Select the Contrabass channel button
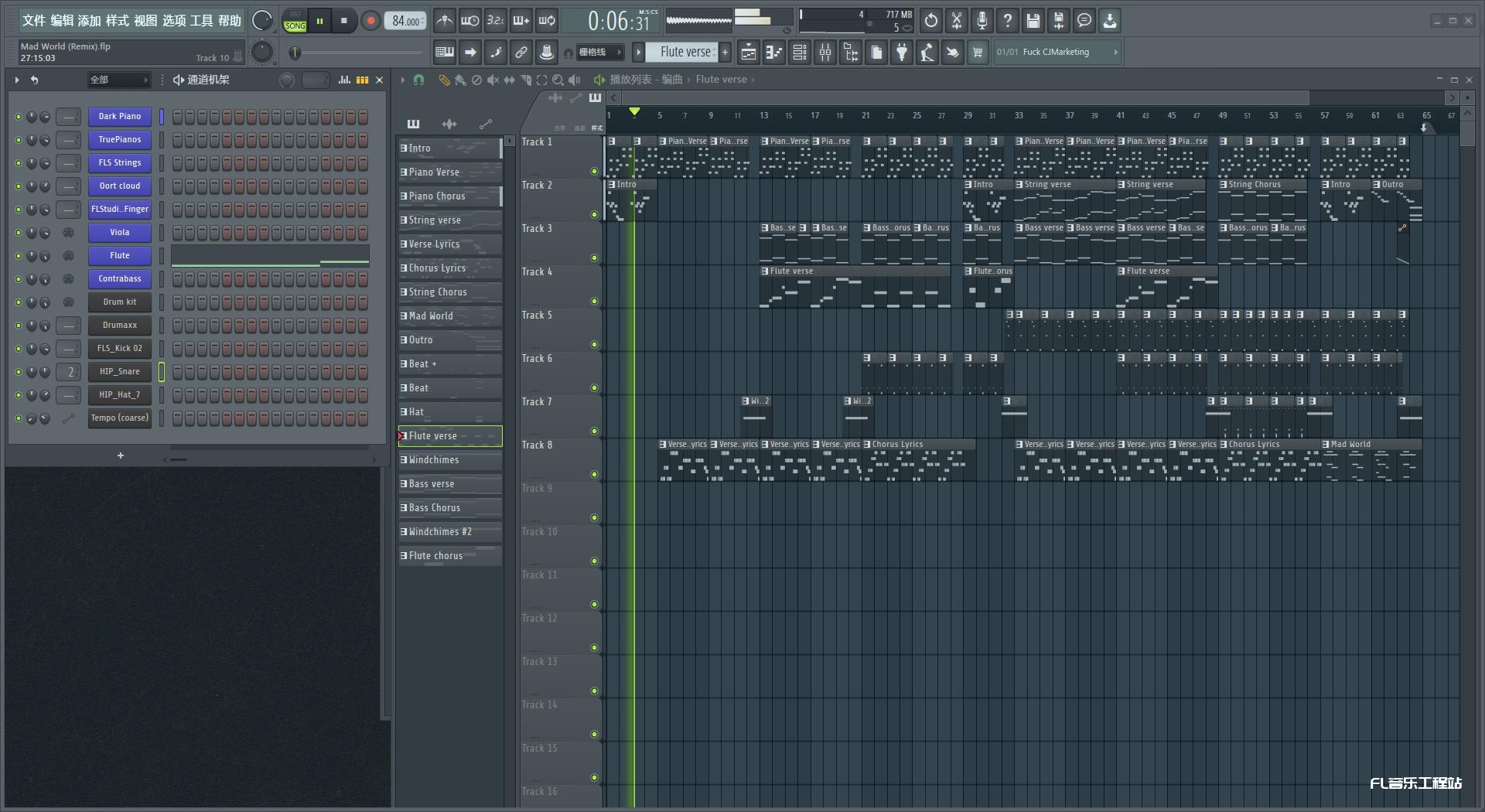Viewport: 1485px width, 812px height. pyautogui.click(x=120, y=278)
